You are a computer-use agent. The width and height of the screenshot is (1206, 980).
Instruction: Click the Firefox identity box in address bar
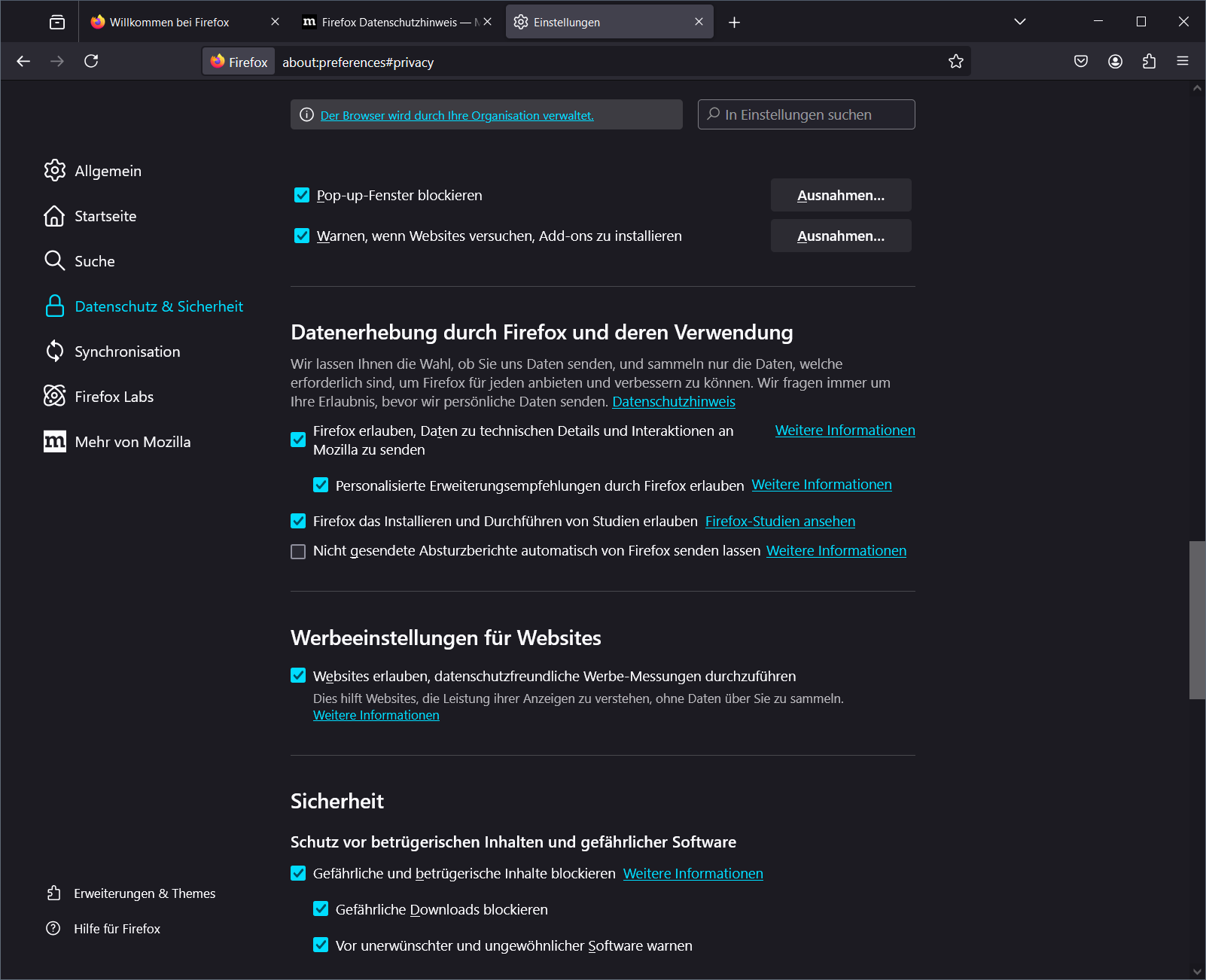coord(239,62)
